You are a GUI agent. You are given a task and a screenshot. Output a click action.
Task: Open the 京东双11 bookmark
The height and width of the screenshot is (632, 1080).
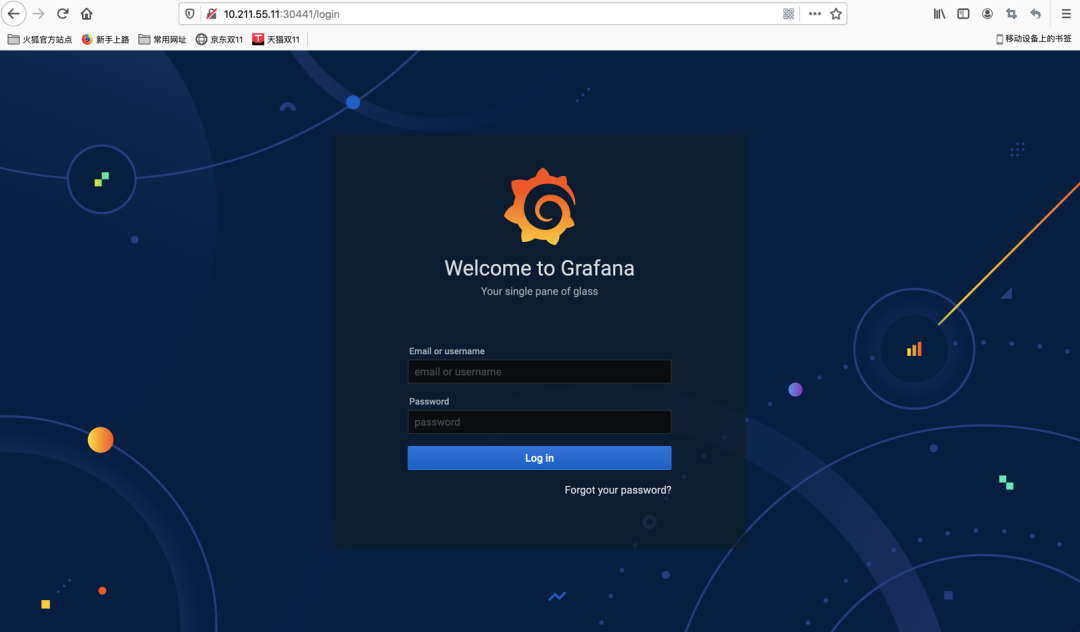[x=219, y=39]
